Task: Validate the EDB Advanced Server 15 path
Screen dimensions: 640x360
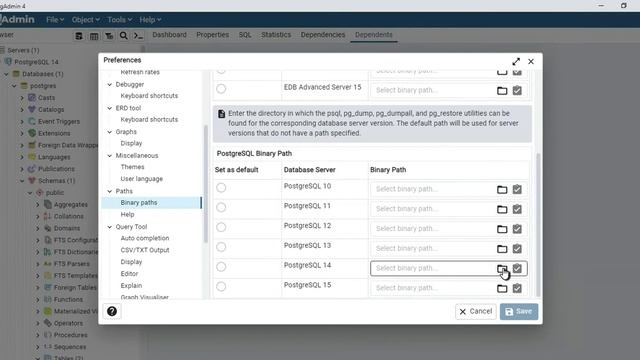Action: point(517,91)
